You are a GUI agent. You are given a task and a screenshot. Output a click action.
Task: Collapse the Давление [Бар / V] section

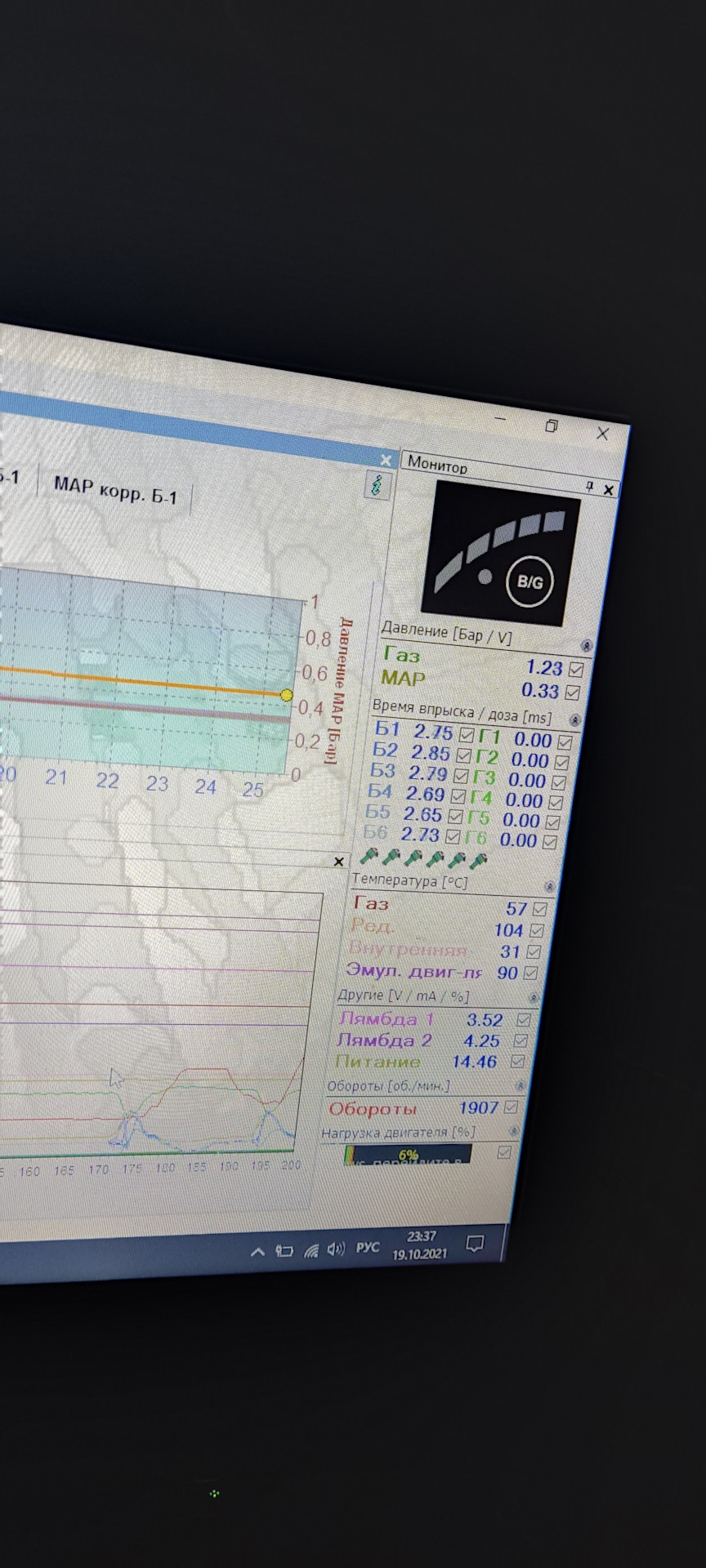586,646
